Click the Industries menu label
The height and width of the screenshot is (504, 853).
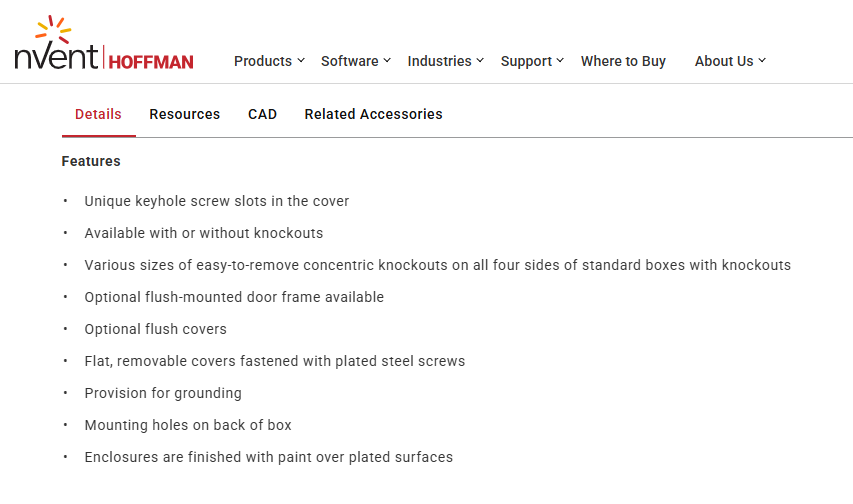click(439, 61)
